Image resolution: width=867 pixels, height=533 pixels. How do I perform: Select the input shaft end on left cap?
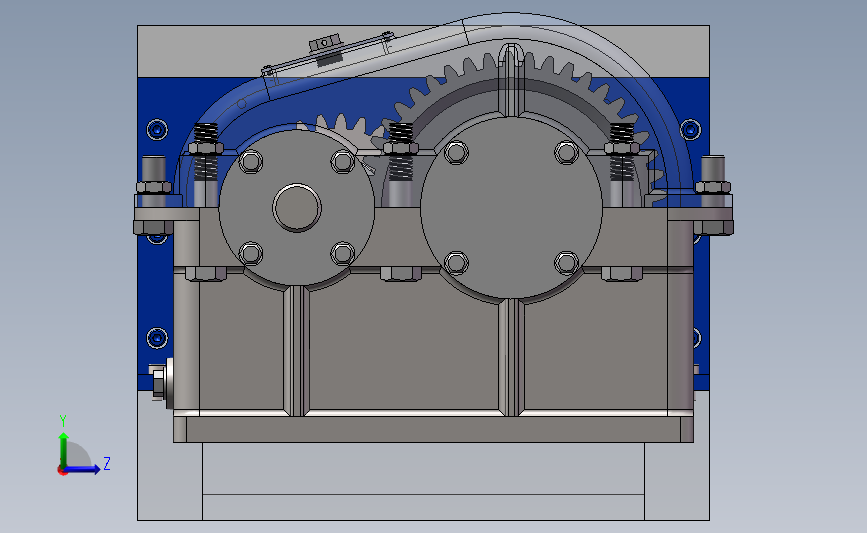297,208
